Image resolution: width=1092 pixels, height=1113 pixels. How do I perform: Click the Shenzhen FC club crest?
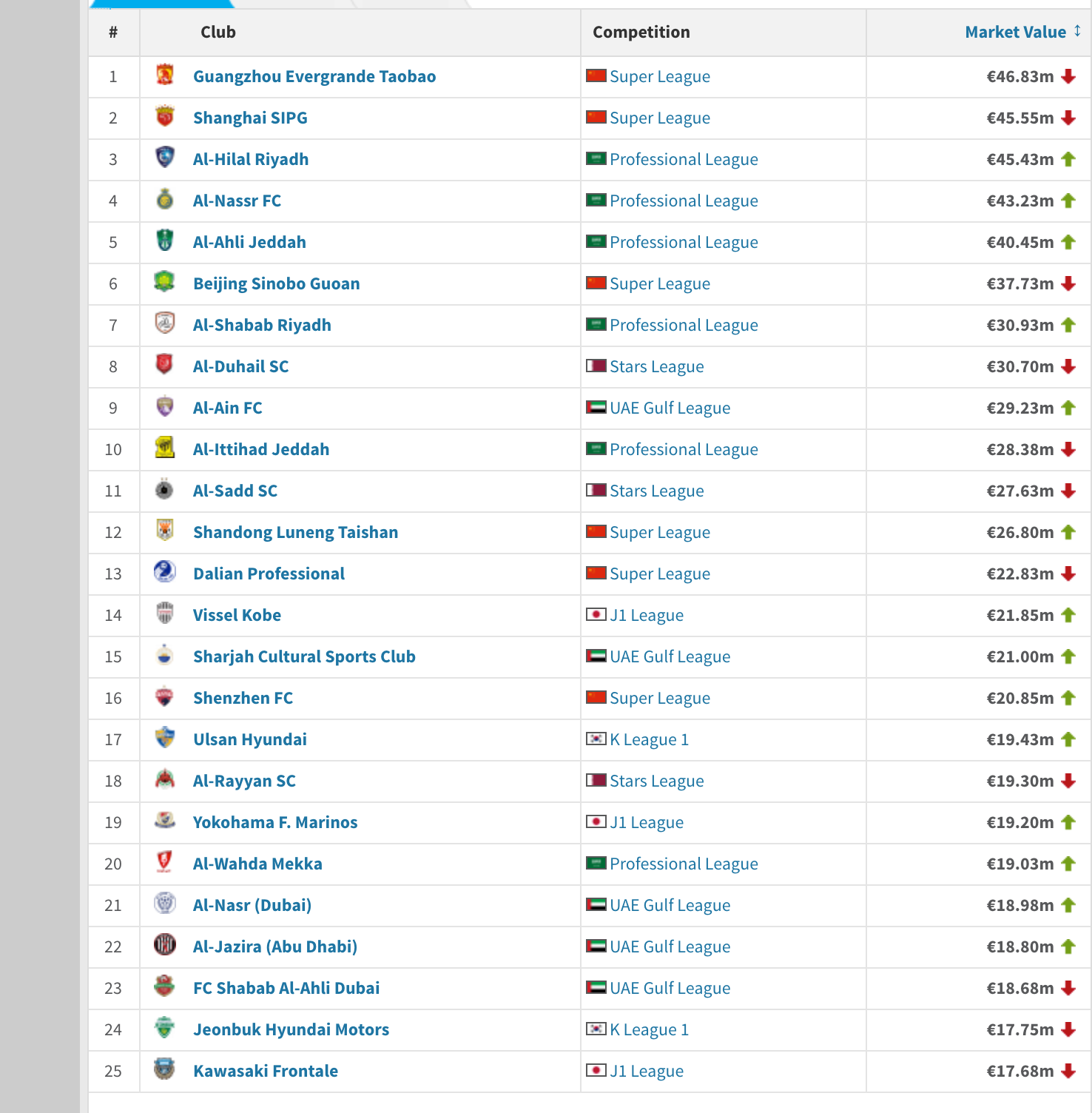(x=165, y=696)
